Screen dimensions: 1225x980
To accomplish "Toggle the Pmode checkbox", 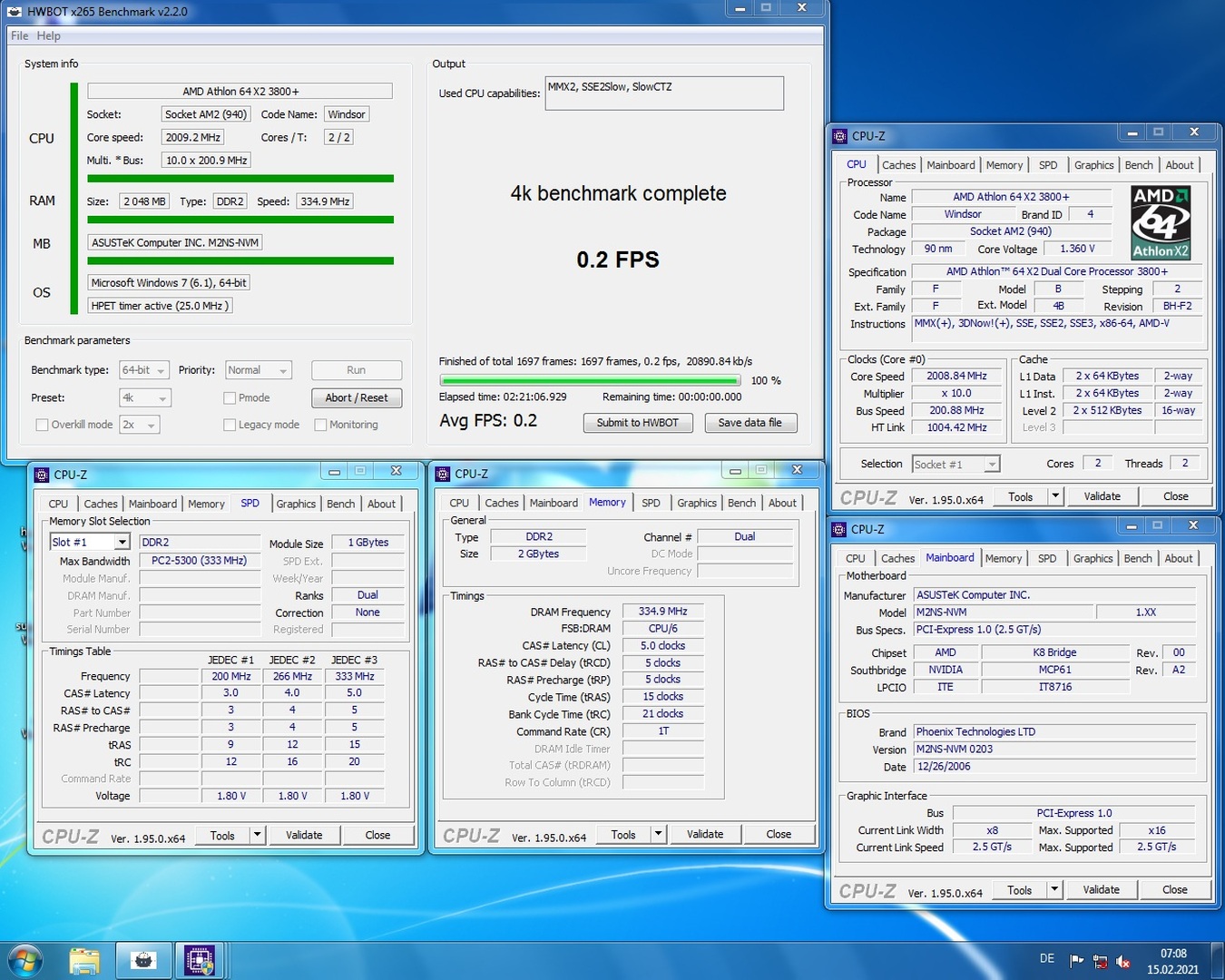I will click(230, 397).
